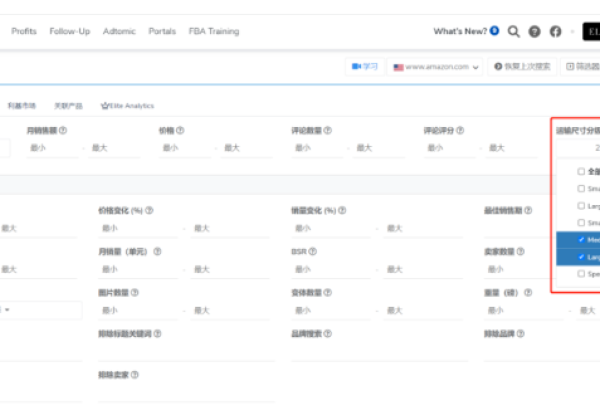Switch to the Elite Analytics tab

pyautogui.click(x=127, y=106)
